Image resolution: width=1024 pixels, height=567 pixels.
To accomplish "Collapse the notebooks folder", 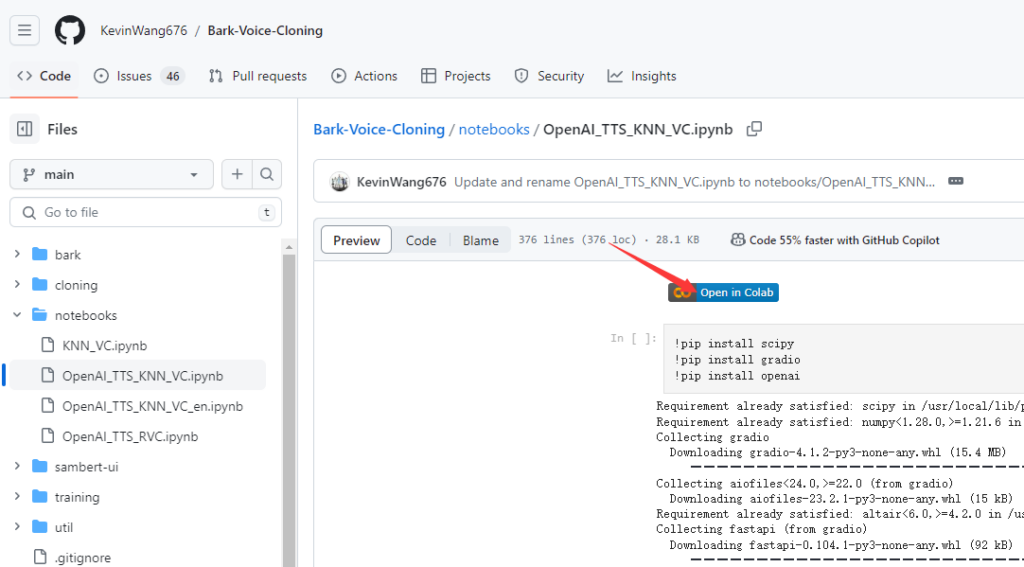I will [x=17, y=315].
